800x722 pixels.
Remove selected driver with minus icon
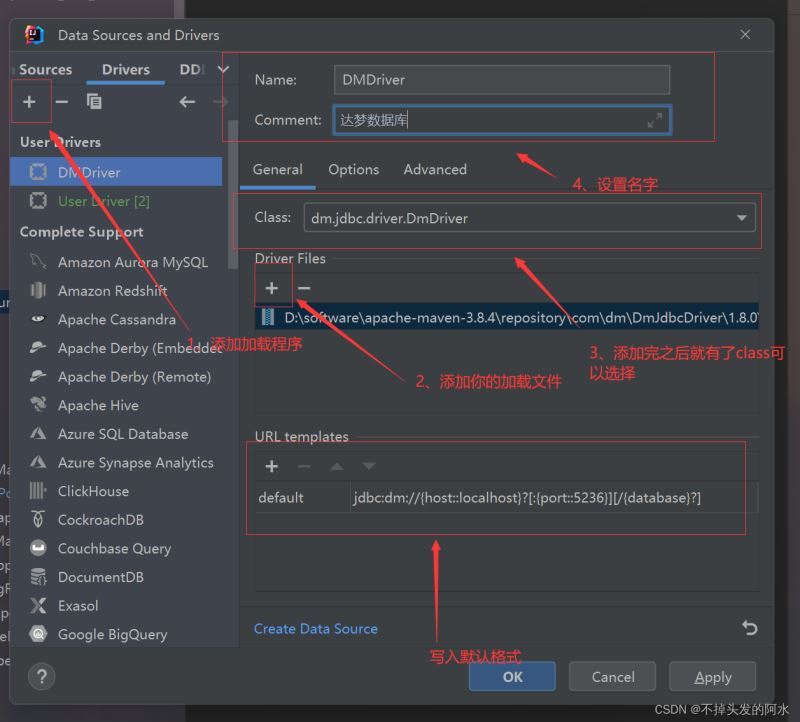tap(62, 102)
